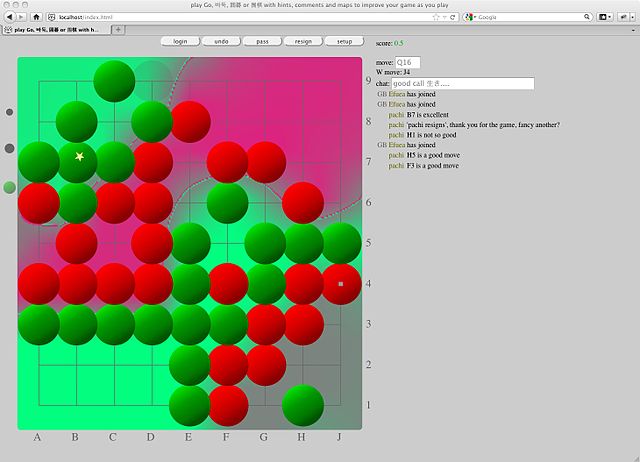The height and width of the screenshot is (462, 640).
Task: Select the large green dot left of board
Action: (x=9, y=187)
